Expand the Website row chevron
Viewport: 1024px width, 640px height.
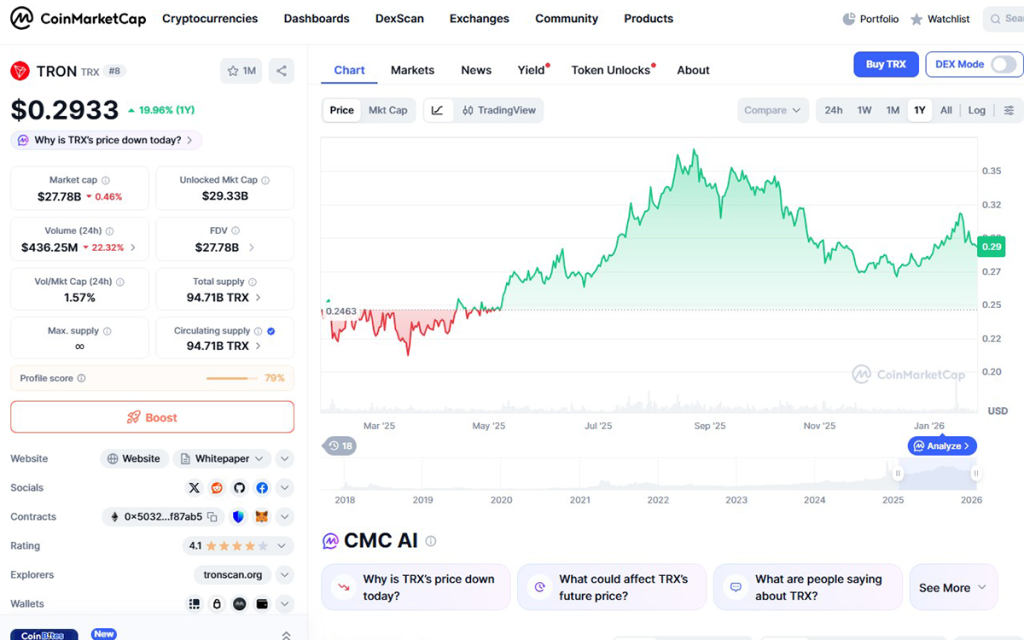tap(285, 458)
